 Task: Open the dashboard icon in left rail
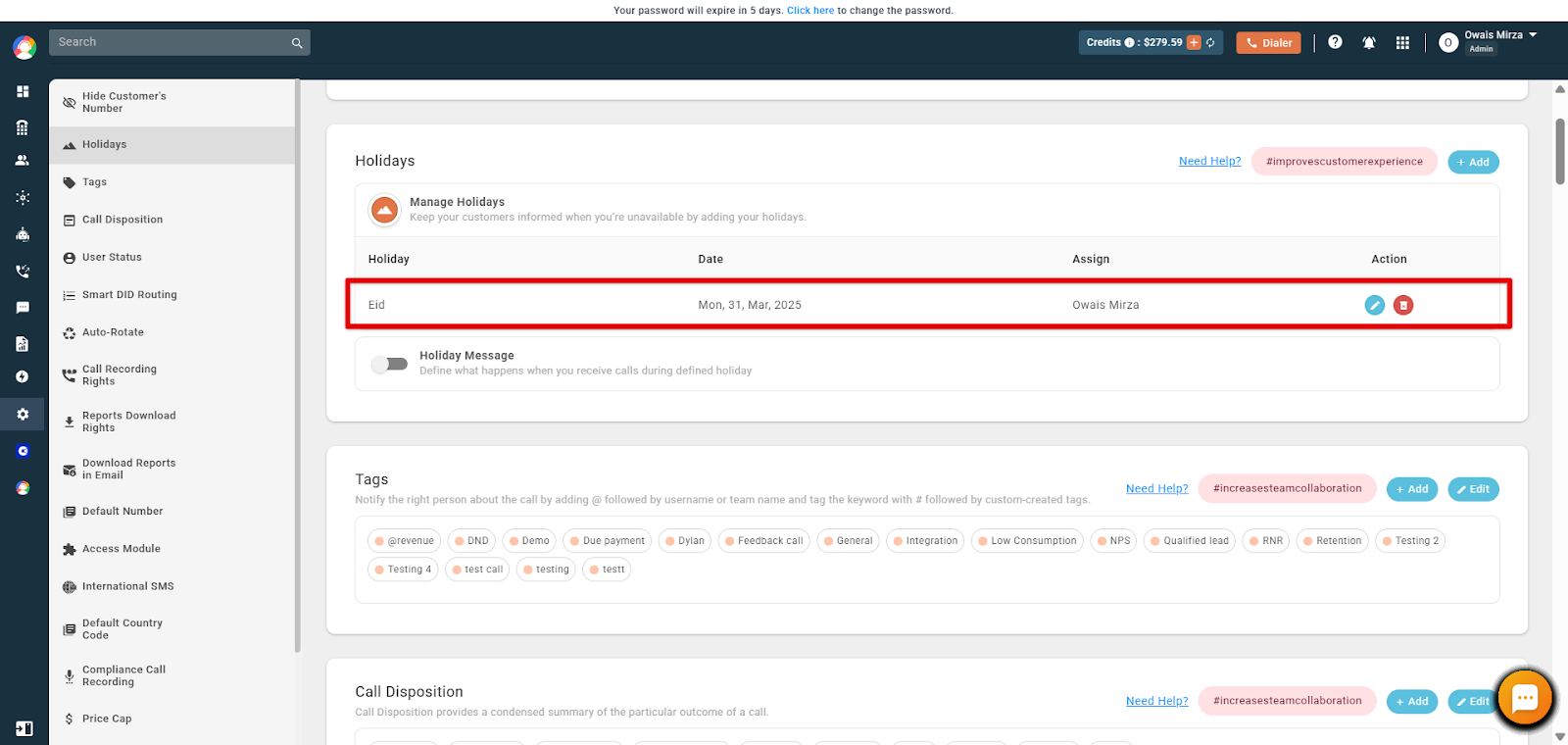click(x=23, y=91)
